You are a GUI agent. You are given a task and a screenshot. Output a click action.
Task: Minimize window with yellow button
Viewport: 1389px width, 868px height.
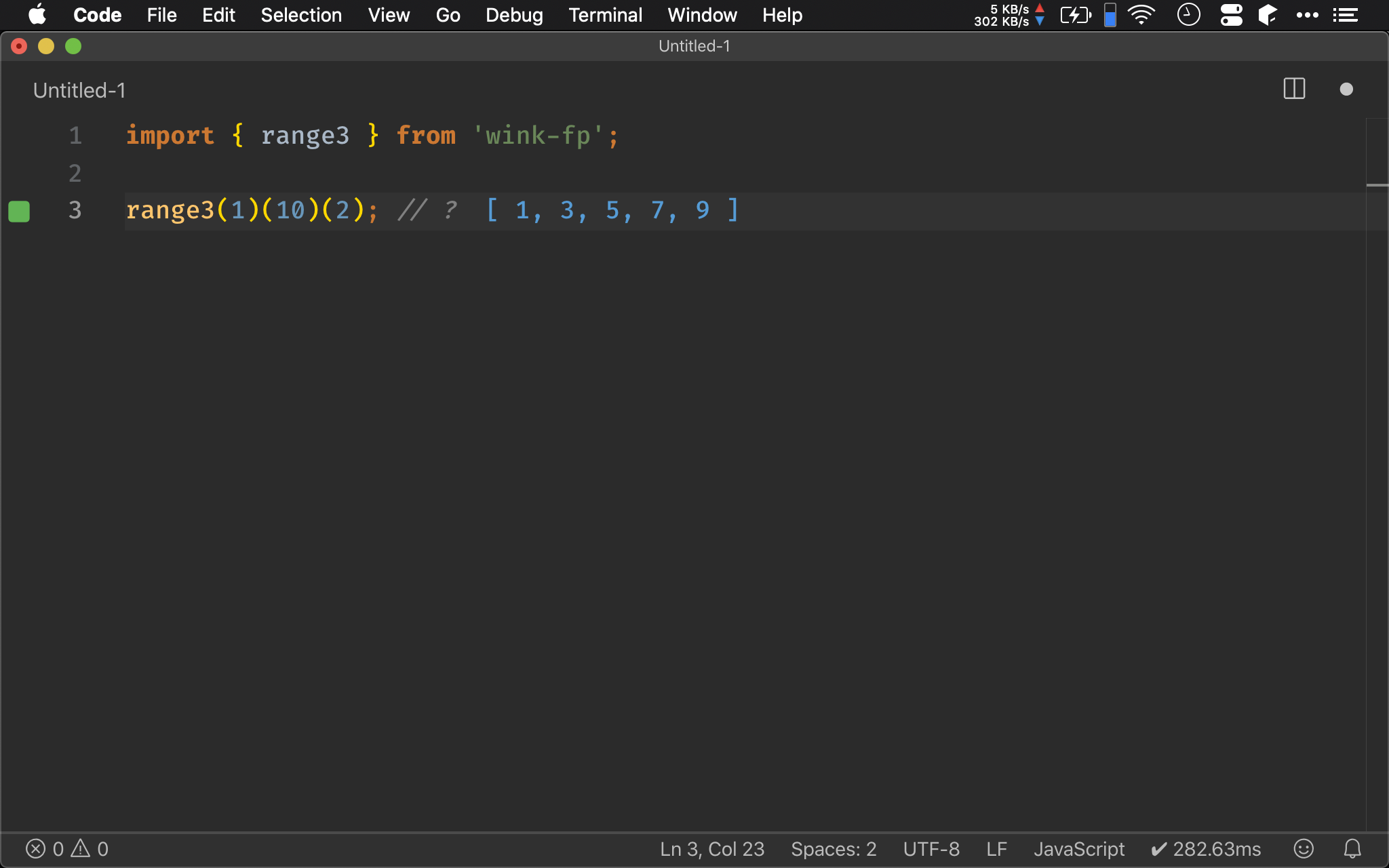(x=46, y=46)
